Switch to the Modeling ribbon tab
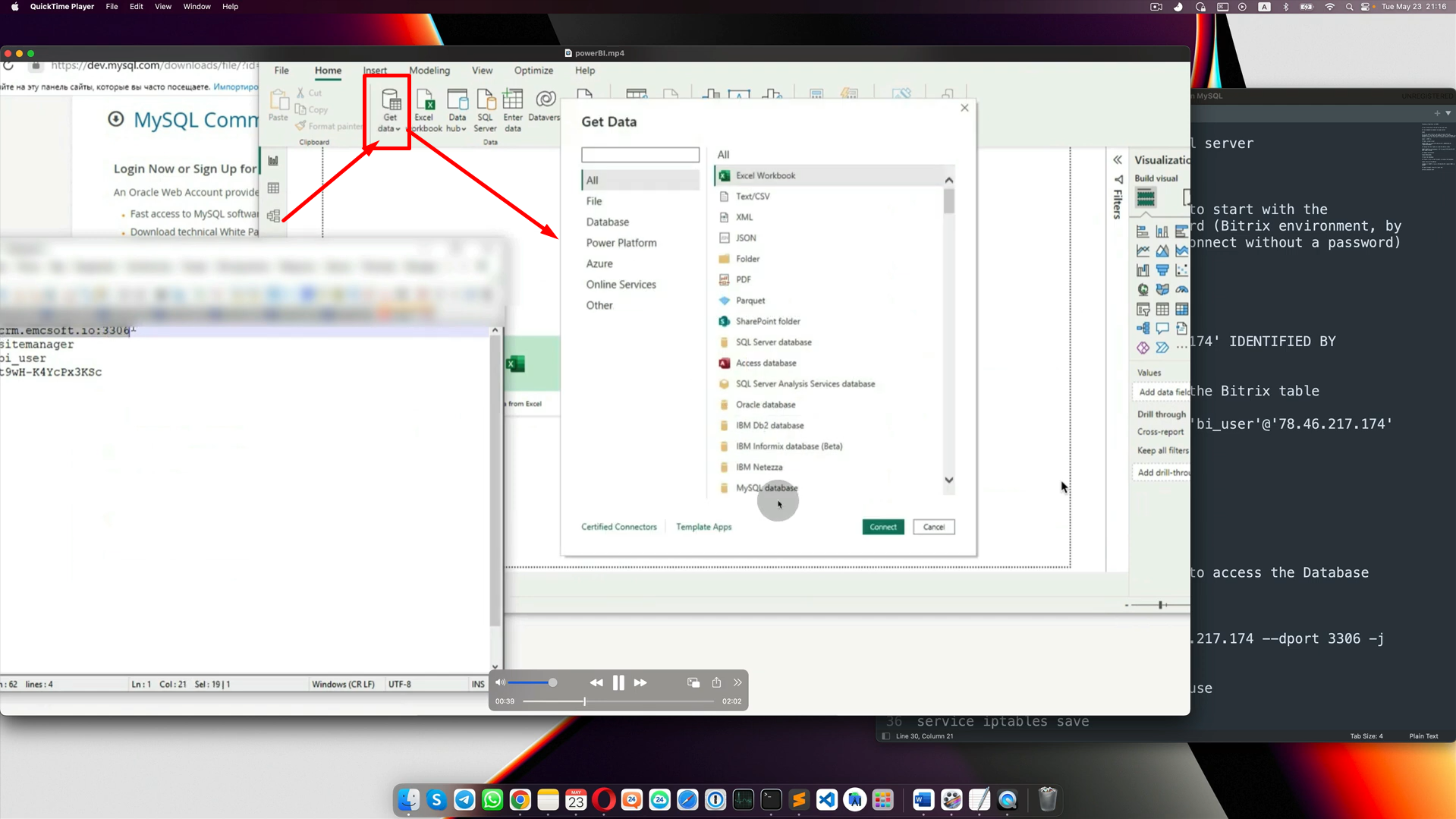Viewport: 1456px width, 819px height. (429, 71)
